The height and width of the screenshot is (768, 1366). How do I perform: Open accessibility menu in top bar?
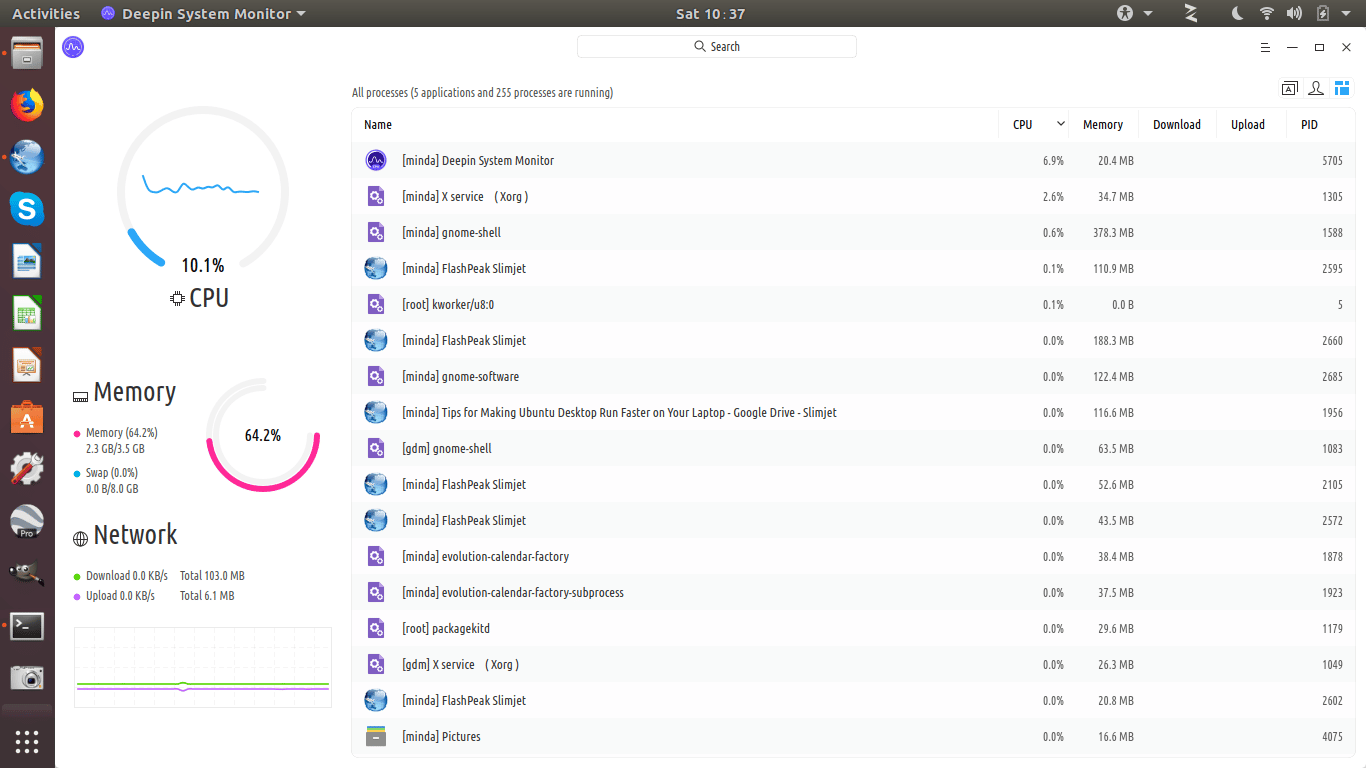[x=1135, y=13]
